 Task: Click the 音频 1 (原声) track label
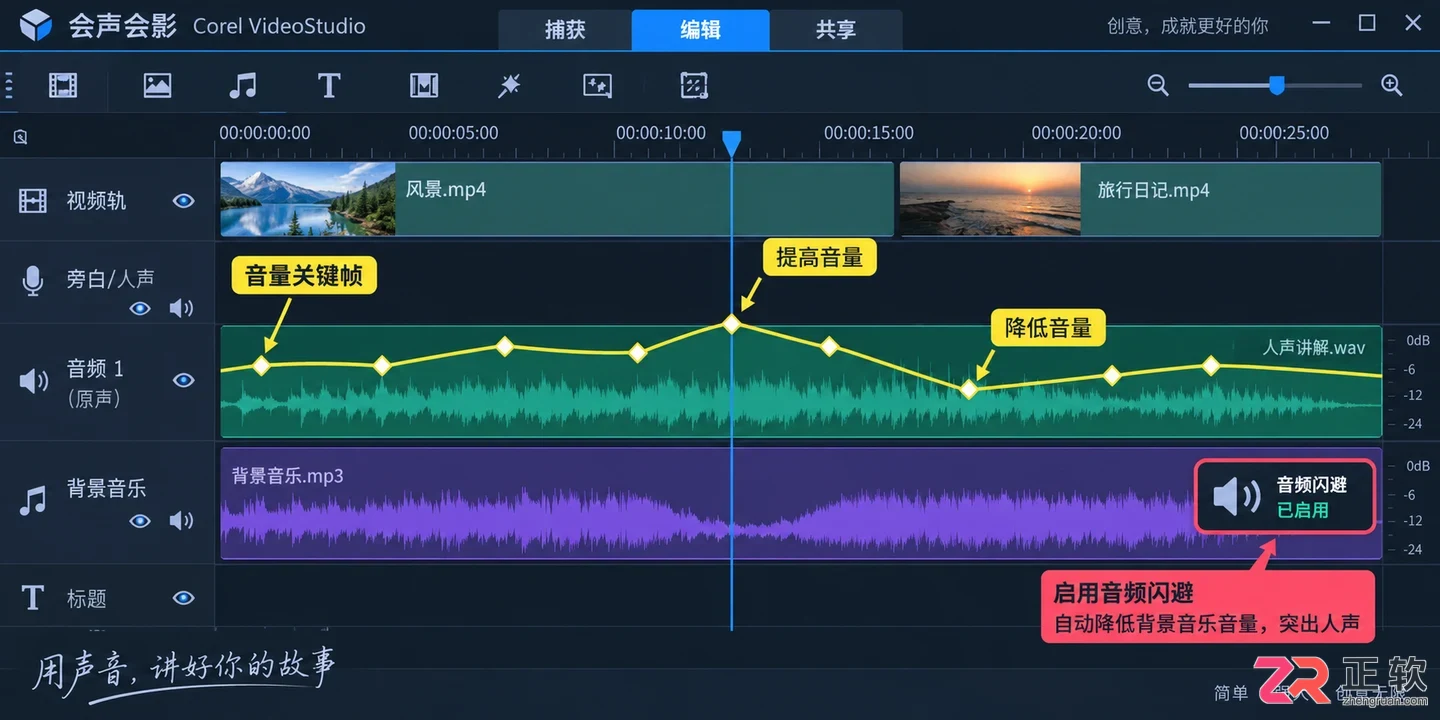coord(95,383)
